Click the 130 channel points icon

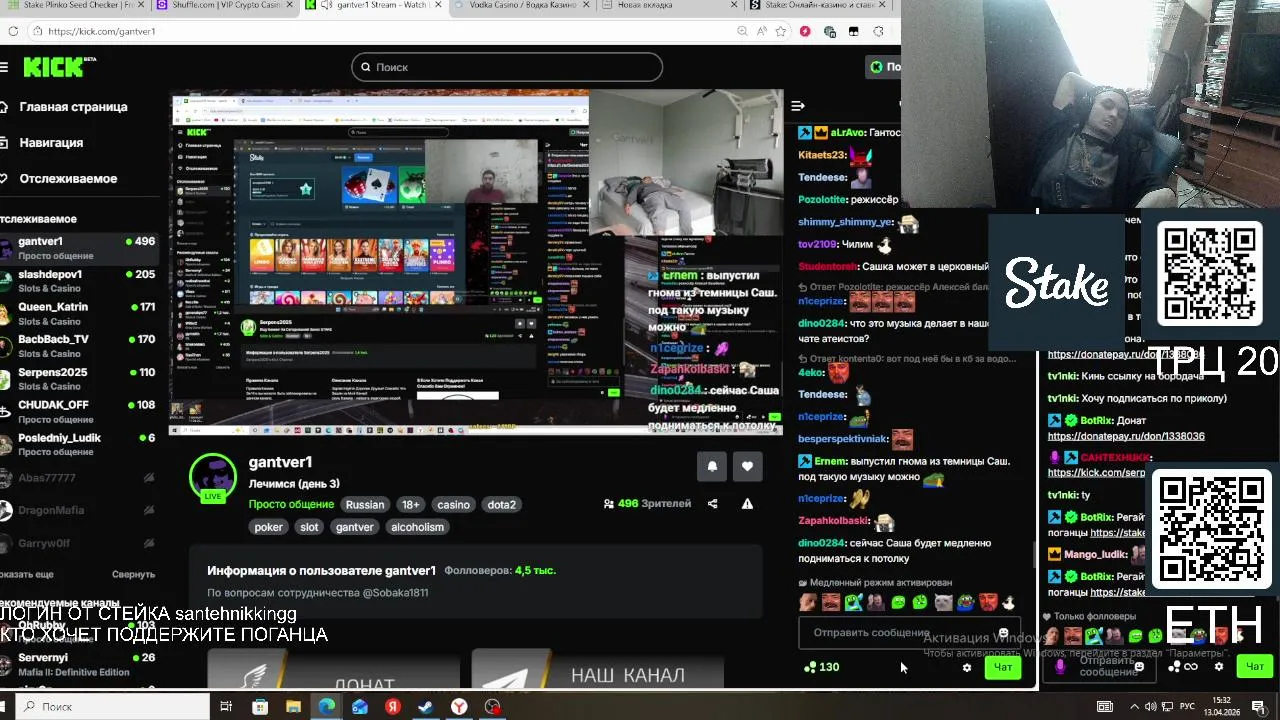tap(822, 667)
